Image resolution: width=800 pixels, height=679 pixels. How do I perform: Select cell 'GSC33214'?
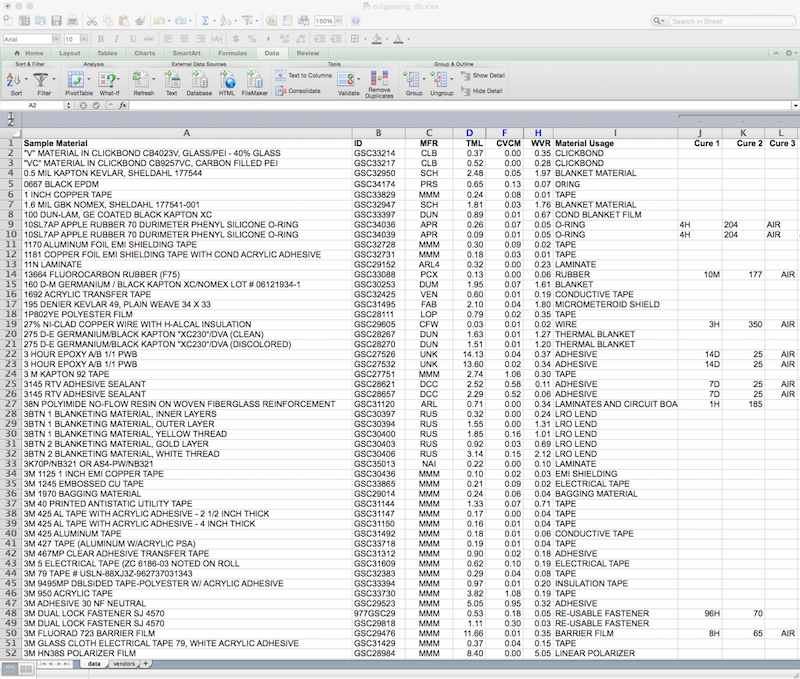click(379, 153)
